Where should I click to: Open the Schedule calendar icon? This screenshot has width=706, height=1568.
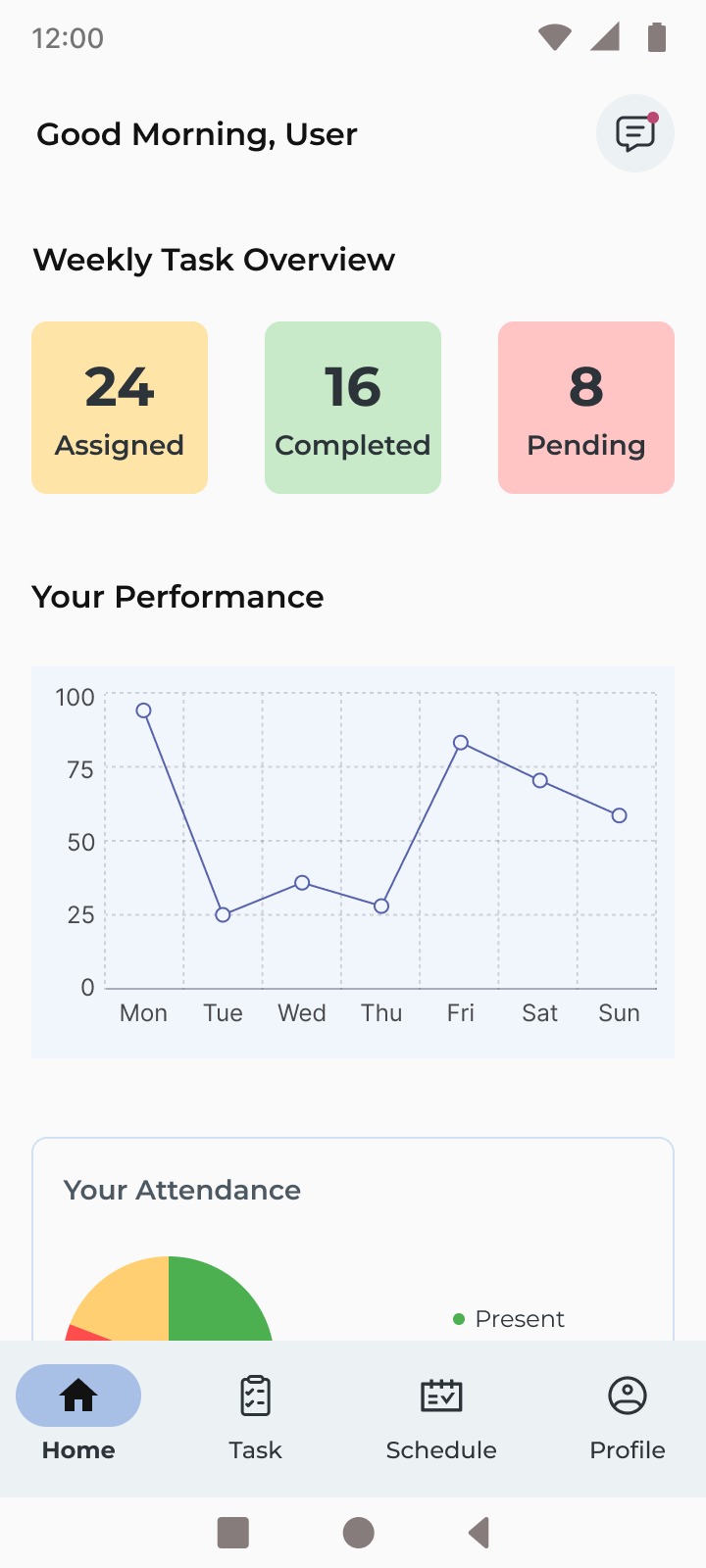(441, 1396)
